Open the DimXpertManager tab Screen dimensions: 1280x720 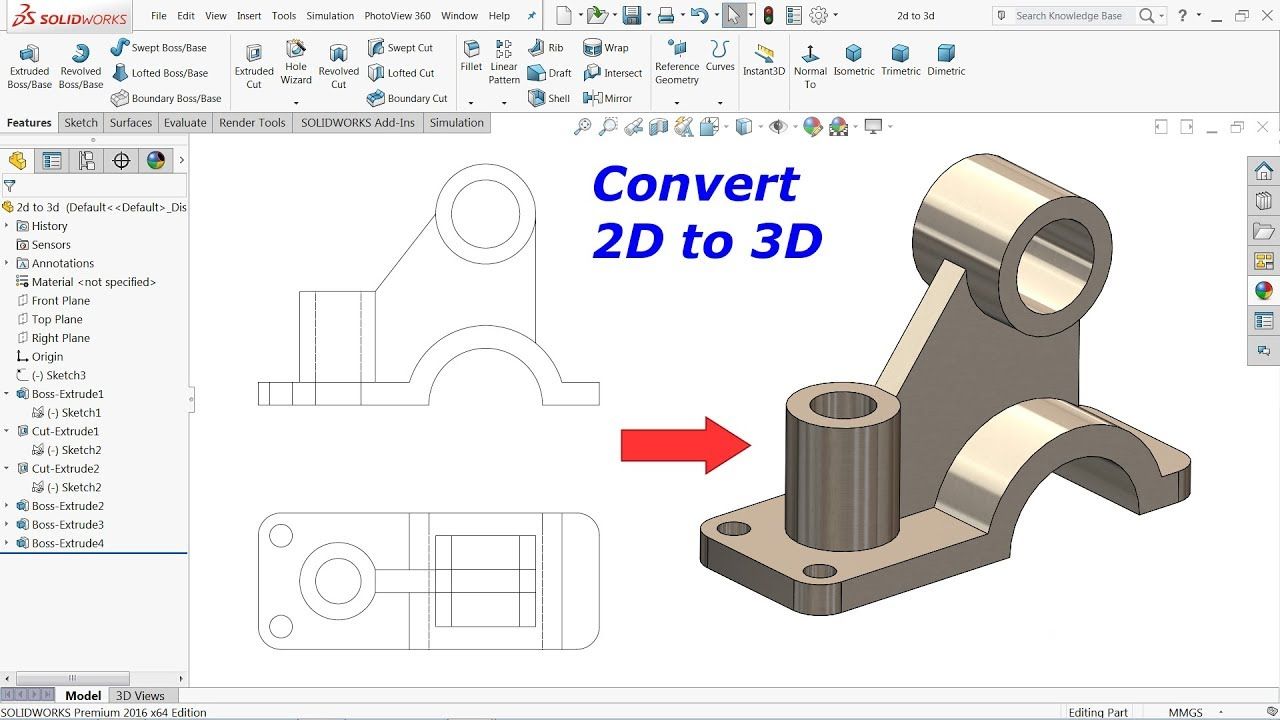pos(121,160)
